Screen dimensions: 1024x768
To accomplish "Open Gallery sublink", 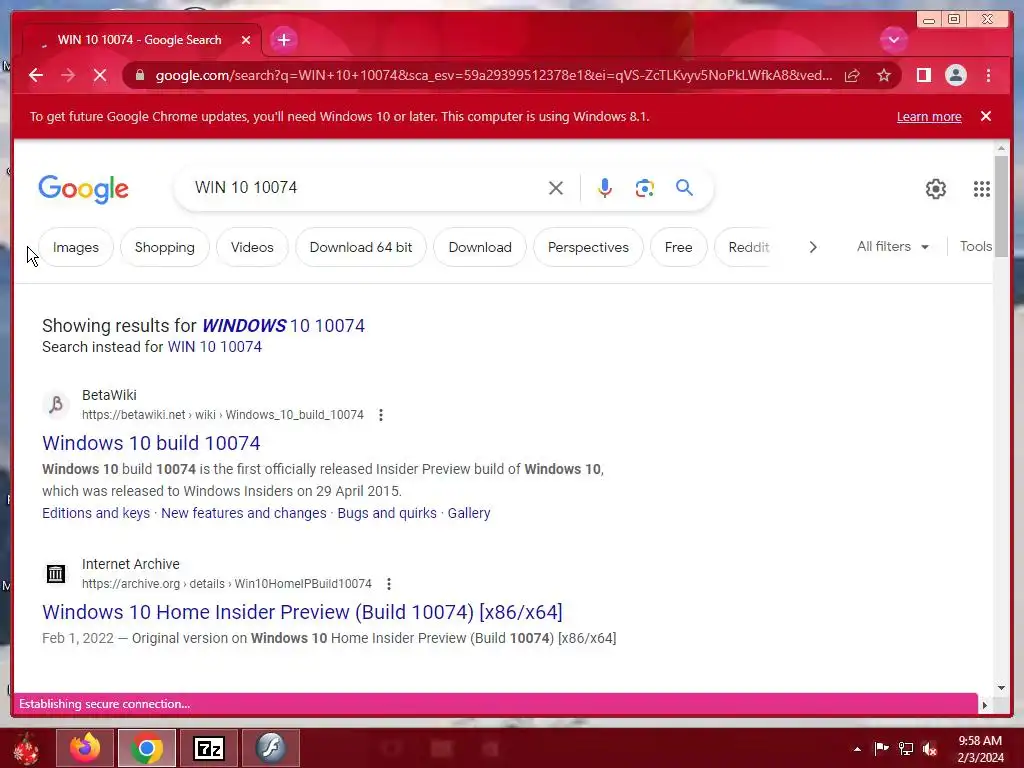I will [469, 513].
